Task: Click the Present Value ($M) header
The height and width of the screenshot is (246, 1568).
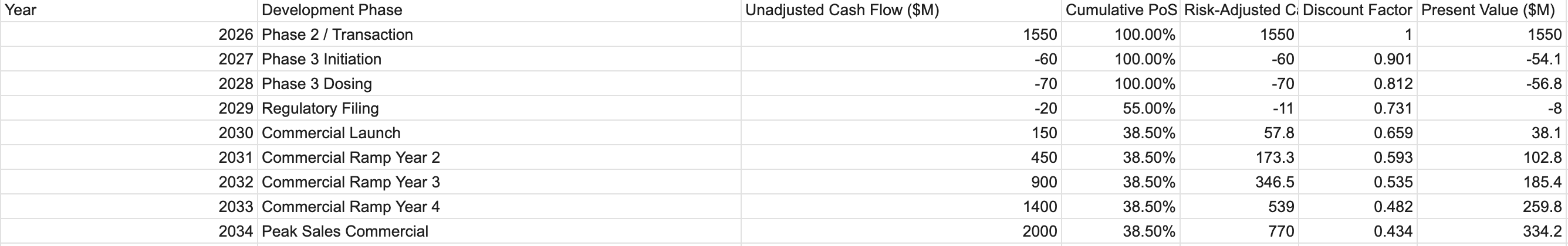Action: (1491, 11)
